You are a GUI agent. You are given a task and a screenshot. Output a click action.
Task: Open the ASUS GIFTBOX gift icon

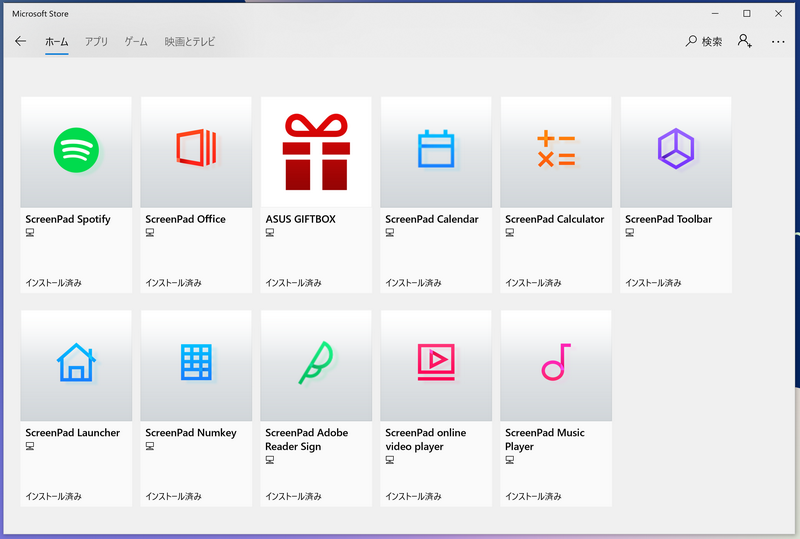coord(316,152)
